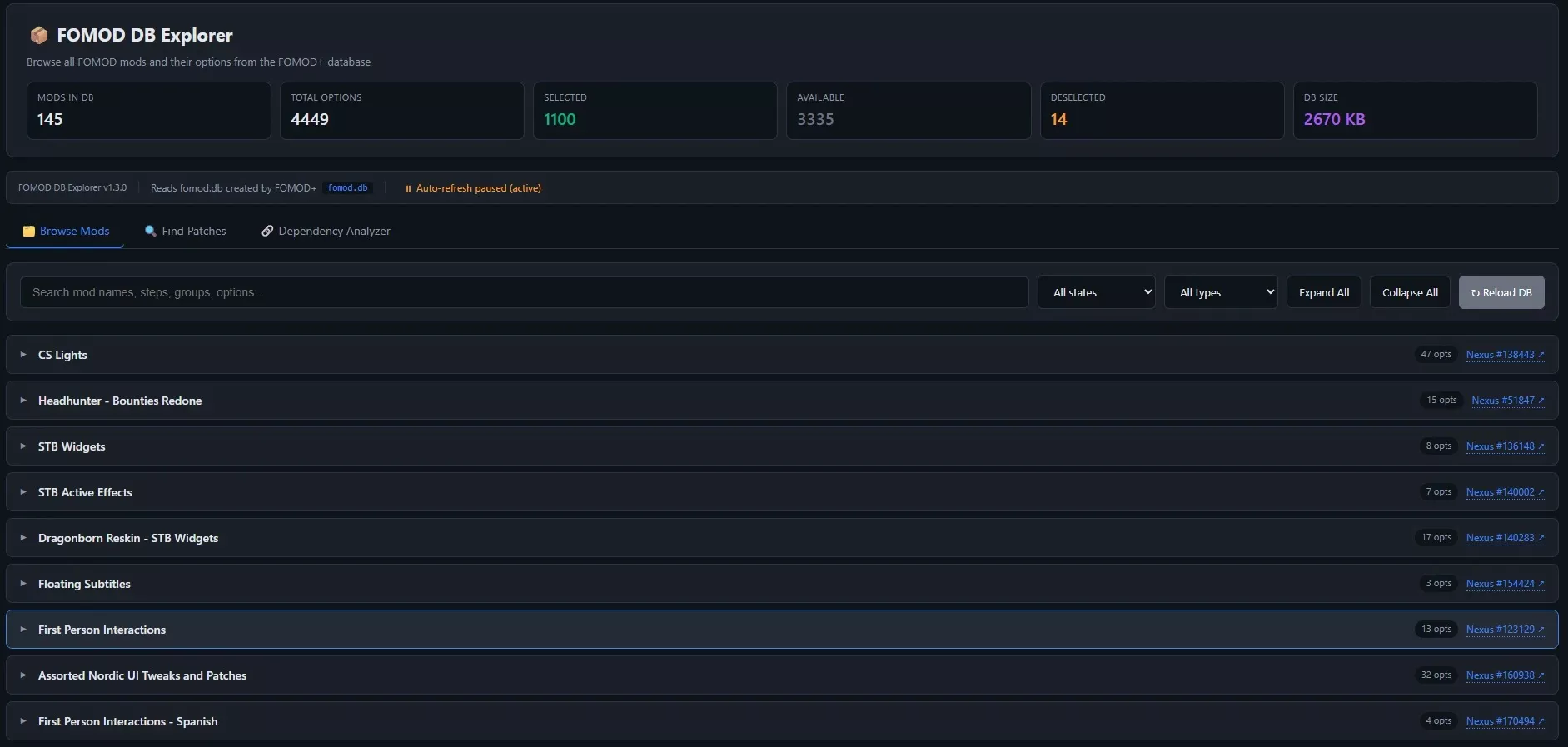
Task: Click the Mods in DB stat card
Action: [149, 111]
